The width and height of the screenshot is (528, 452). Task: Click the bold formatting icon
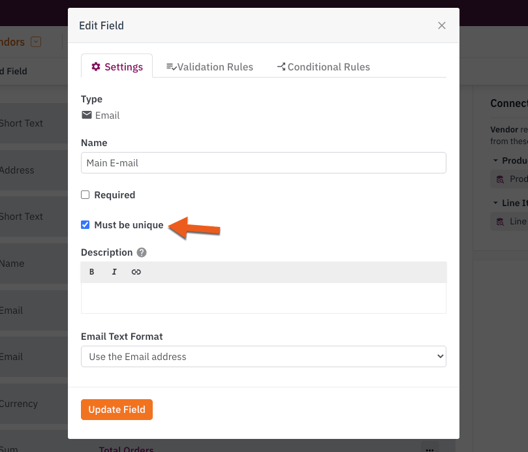92,272
